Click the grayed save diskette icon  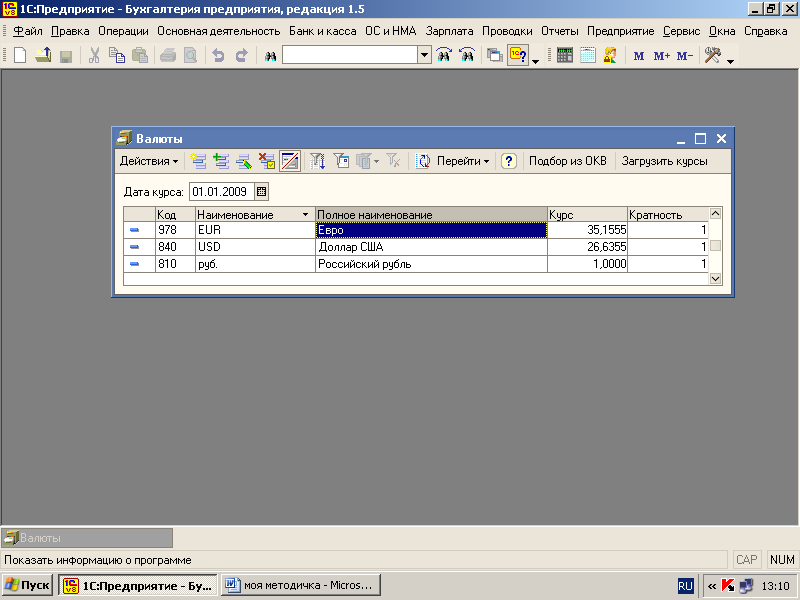[66, 55]
